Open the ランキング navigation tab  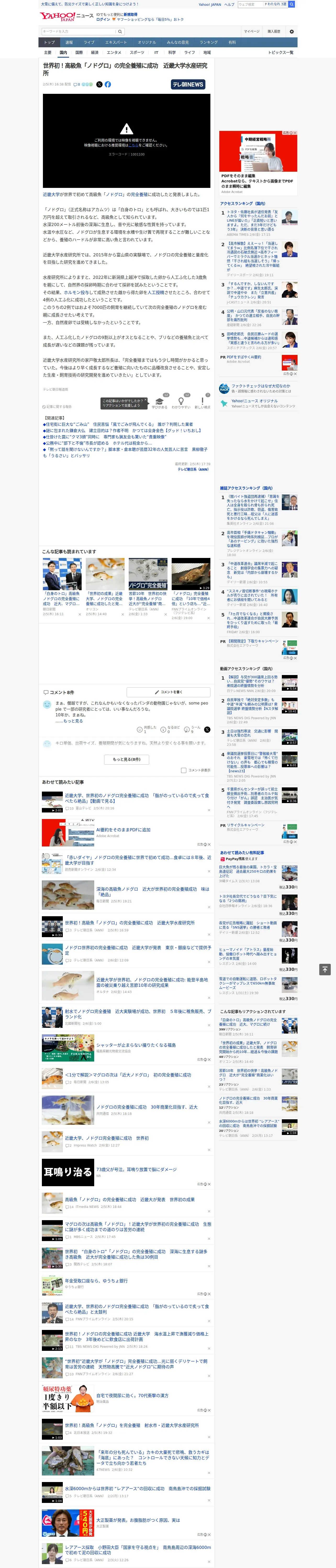click(x=209, y=43)
